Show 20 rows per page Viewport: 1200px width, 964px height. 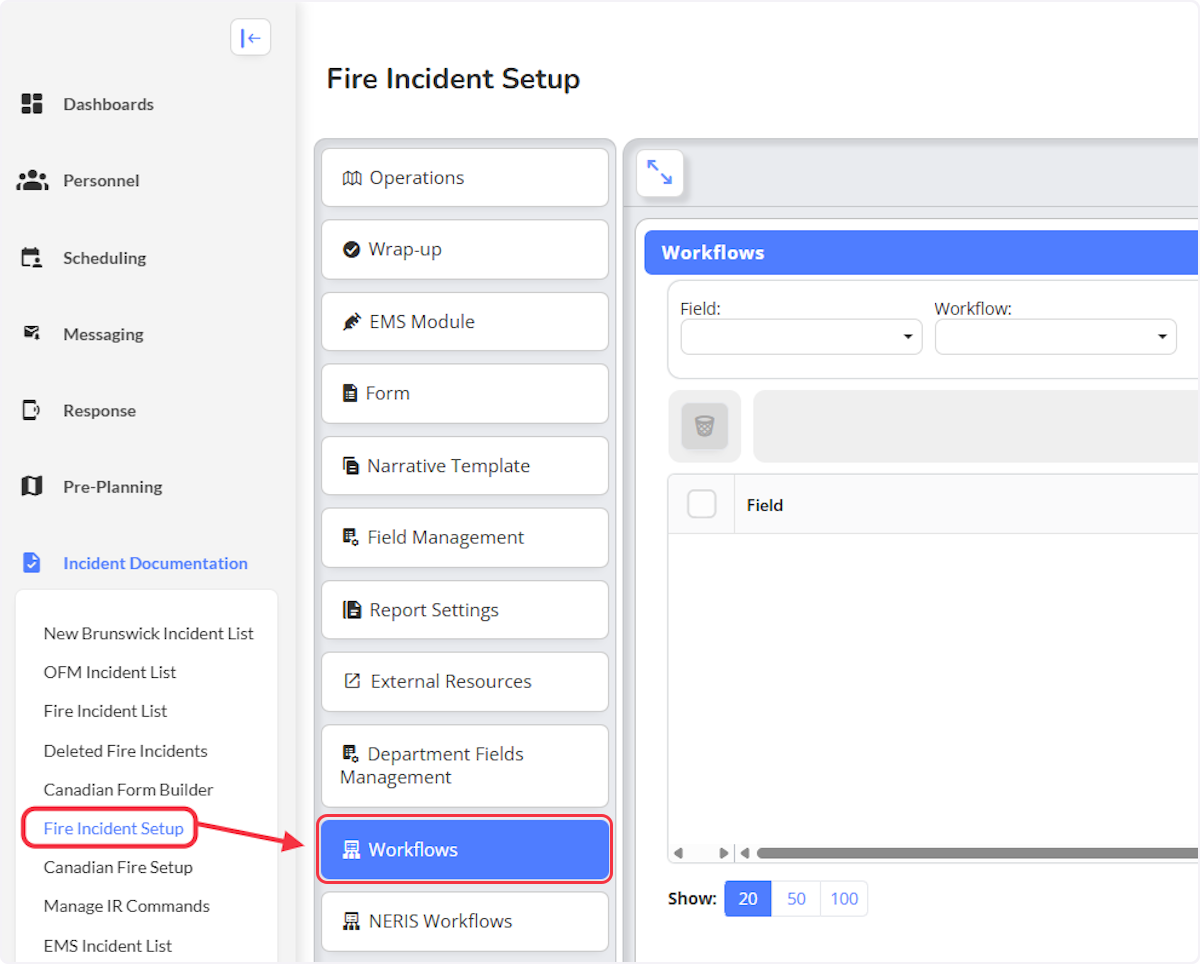748,899
